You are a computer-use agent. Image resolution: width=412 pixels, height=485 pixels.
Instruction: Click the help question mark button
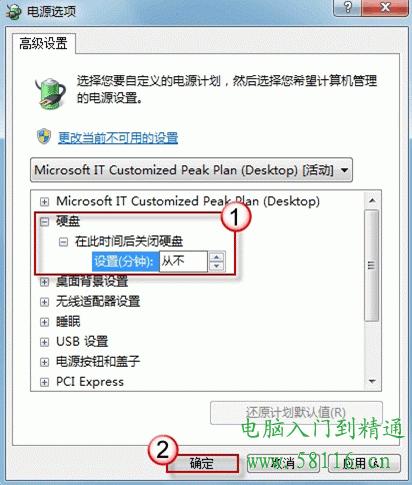coord(348,7)
